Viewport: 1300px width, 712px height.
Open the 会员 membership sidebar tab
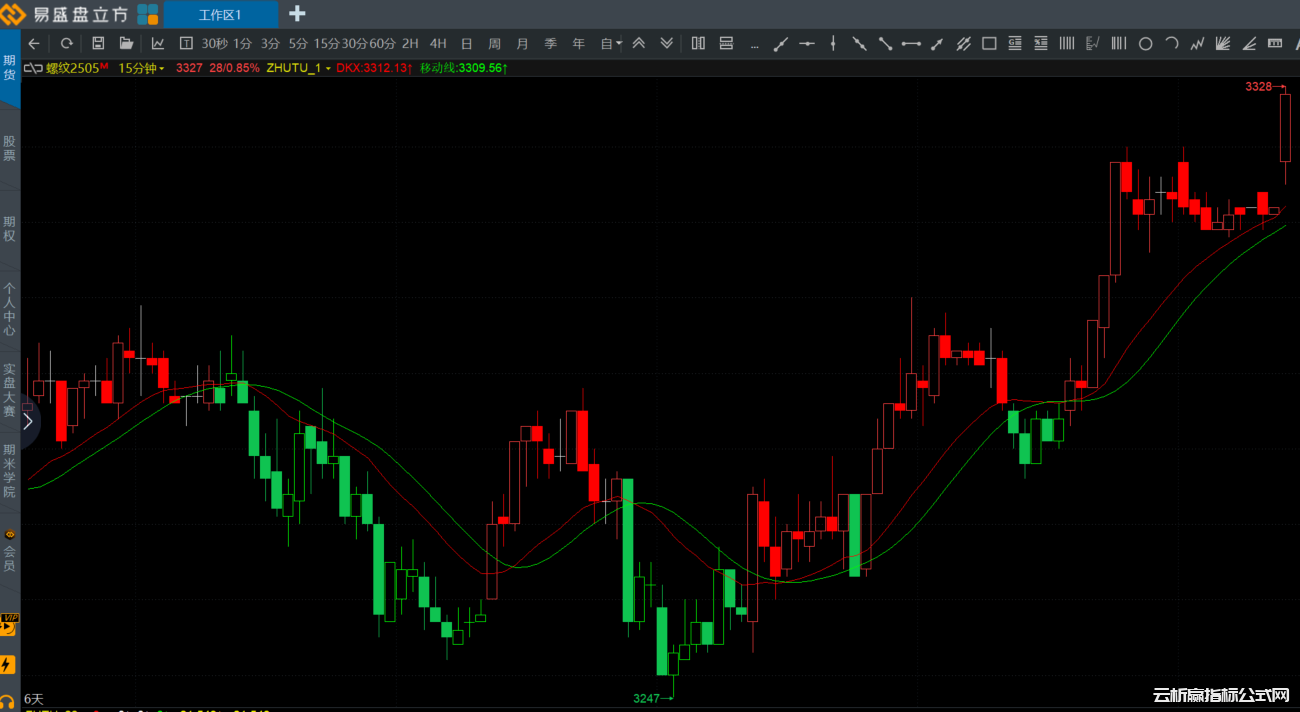(x=10, y=551)
